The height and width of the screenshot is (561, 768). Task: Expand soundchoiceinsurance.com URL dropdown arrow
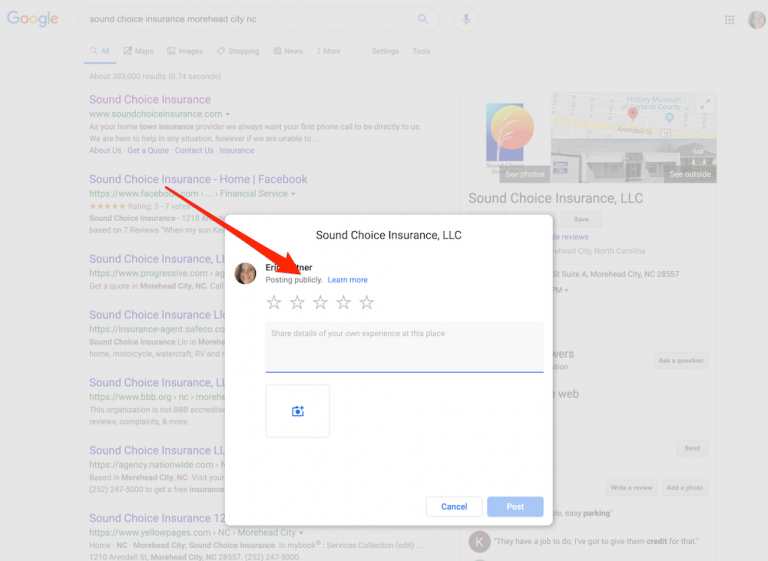click(x=228, y=114)
